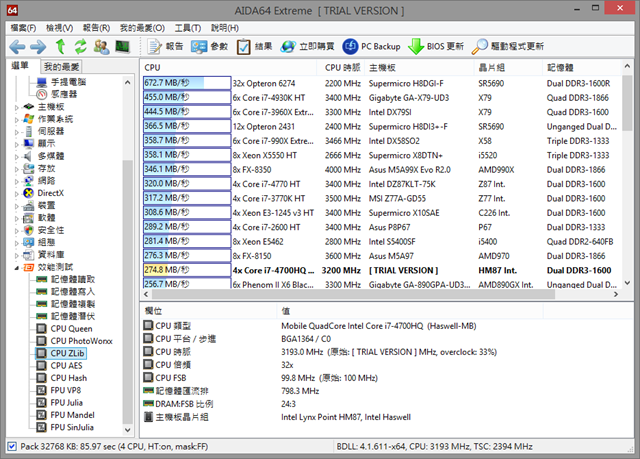Screen dimensions: 640x459
Task: Click the monitor graph toolbar icon
Action: click(122, 47)
